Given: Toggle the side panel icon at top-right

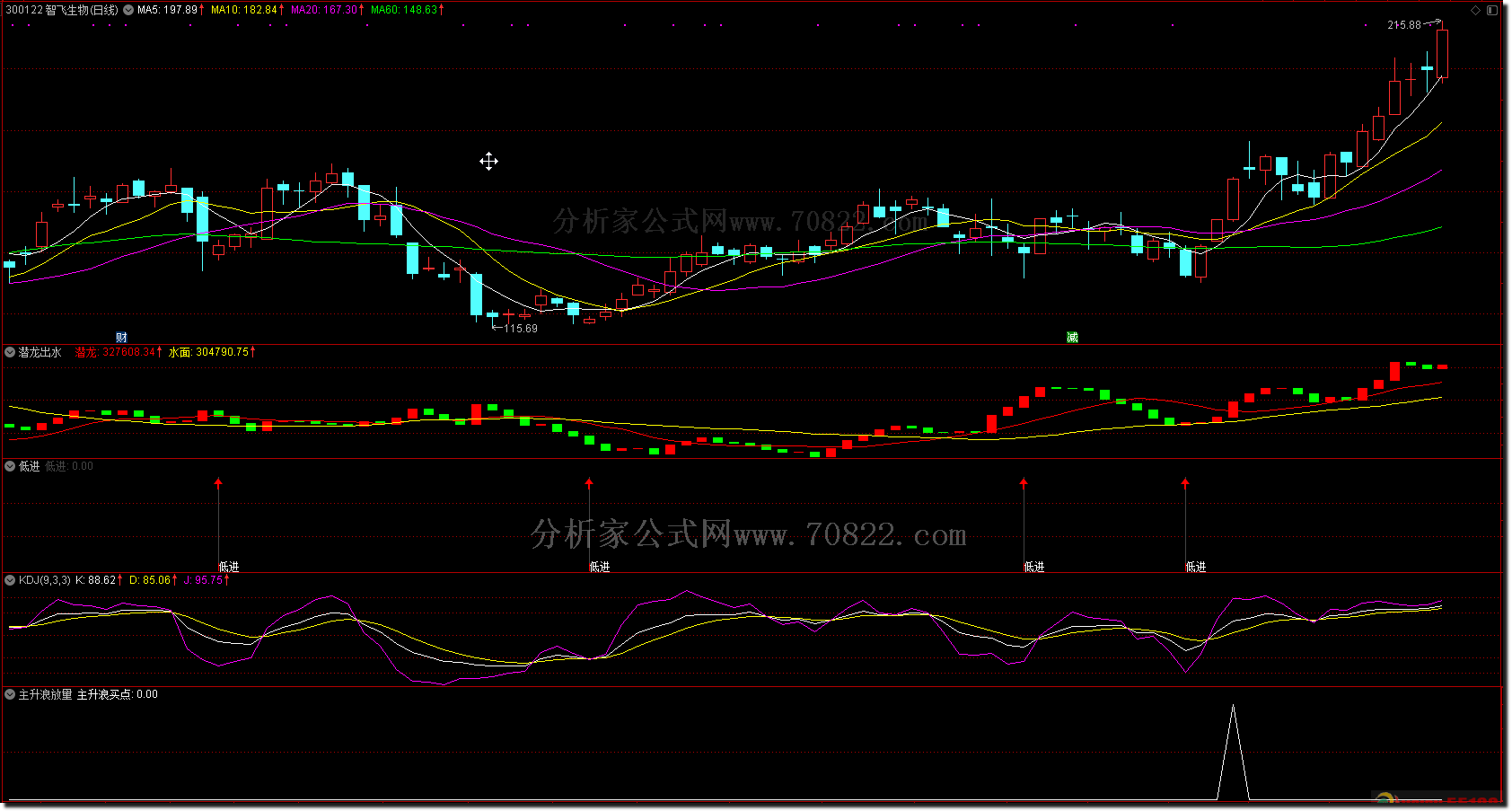Looking at the screenshot, I should (1492, 10).
